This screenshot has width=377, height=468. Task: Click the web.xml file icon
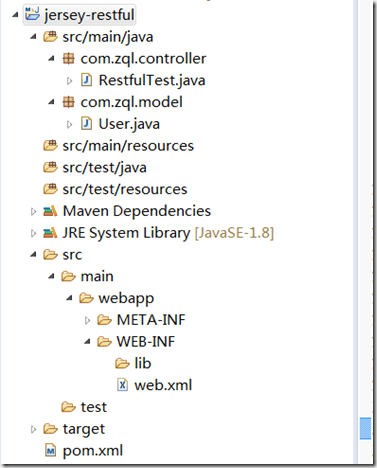(122, 385)
